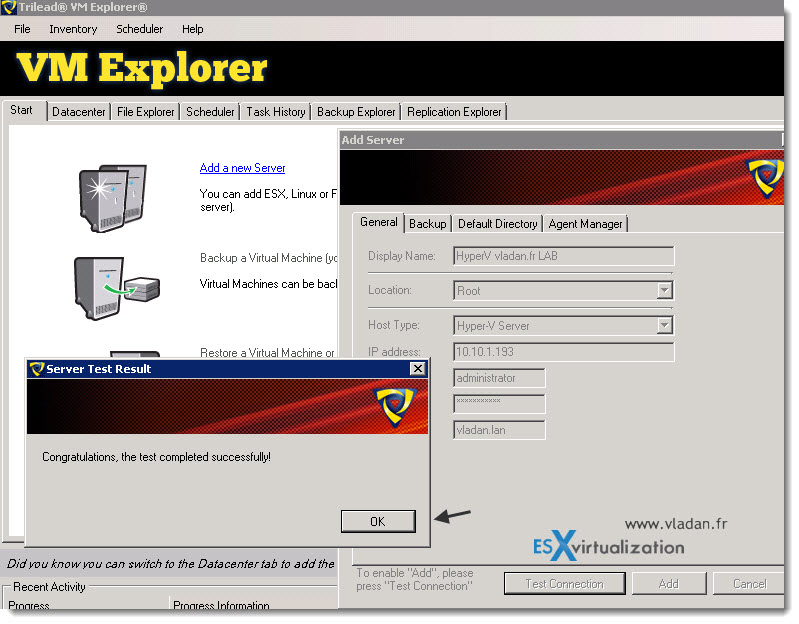Expand the Location dropdown arrow

(x=664, y=290)
